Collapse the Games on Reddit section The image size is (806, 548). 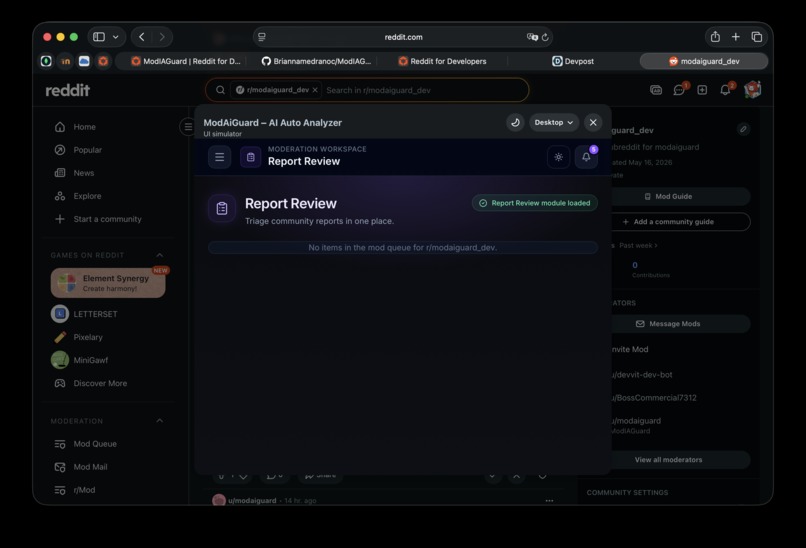click(x=160, y=255)
